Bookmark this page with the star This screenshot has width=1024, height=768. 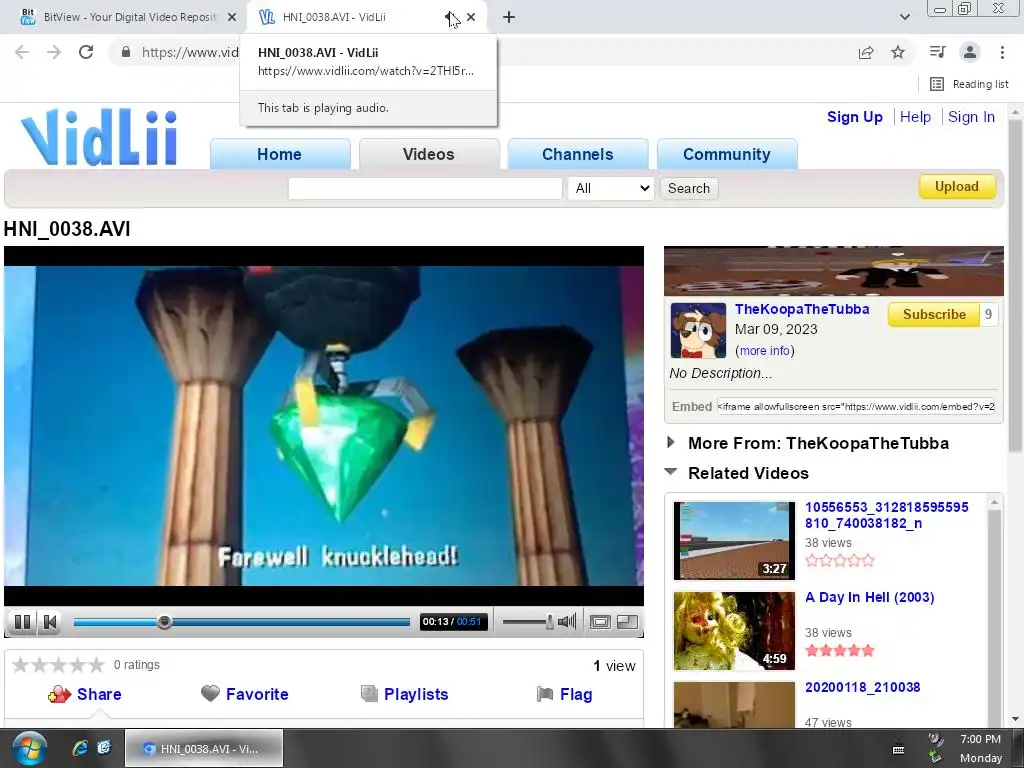pyautogui.click(x=898, y=52)
